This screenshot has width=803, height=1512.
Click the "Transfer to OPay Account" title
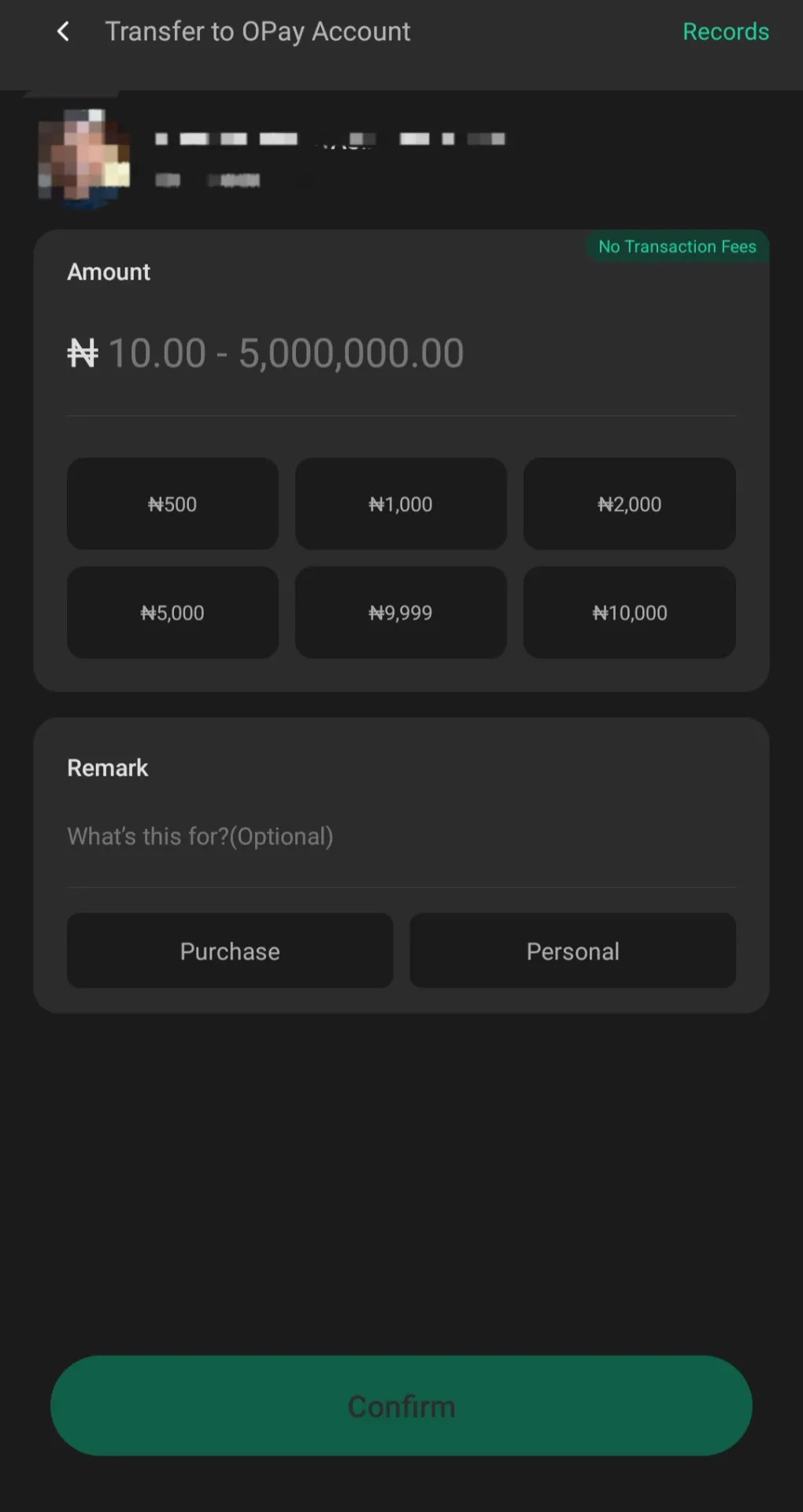tap(257, 31)
